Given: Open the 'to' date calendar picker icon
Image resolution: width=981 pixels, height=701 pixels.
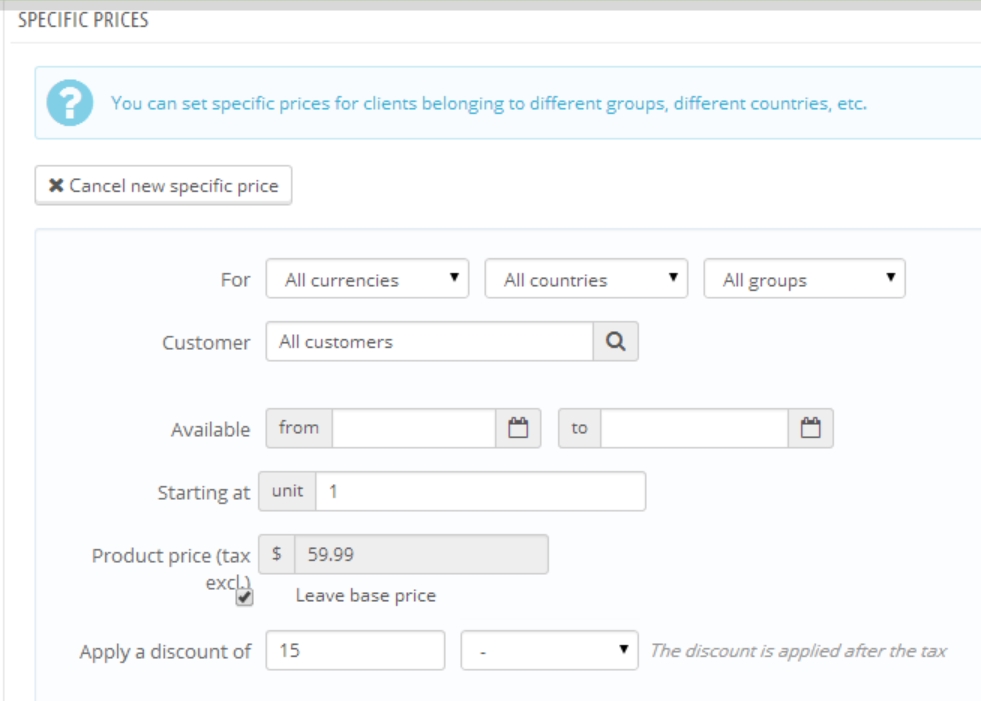Looking at the screenshot, I should 811,428.
